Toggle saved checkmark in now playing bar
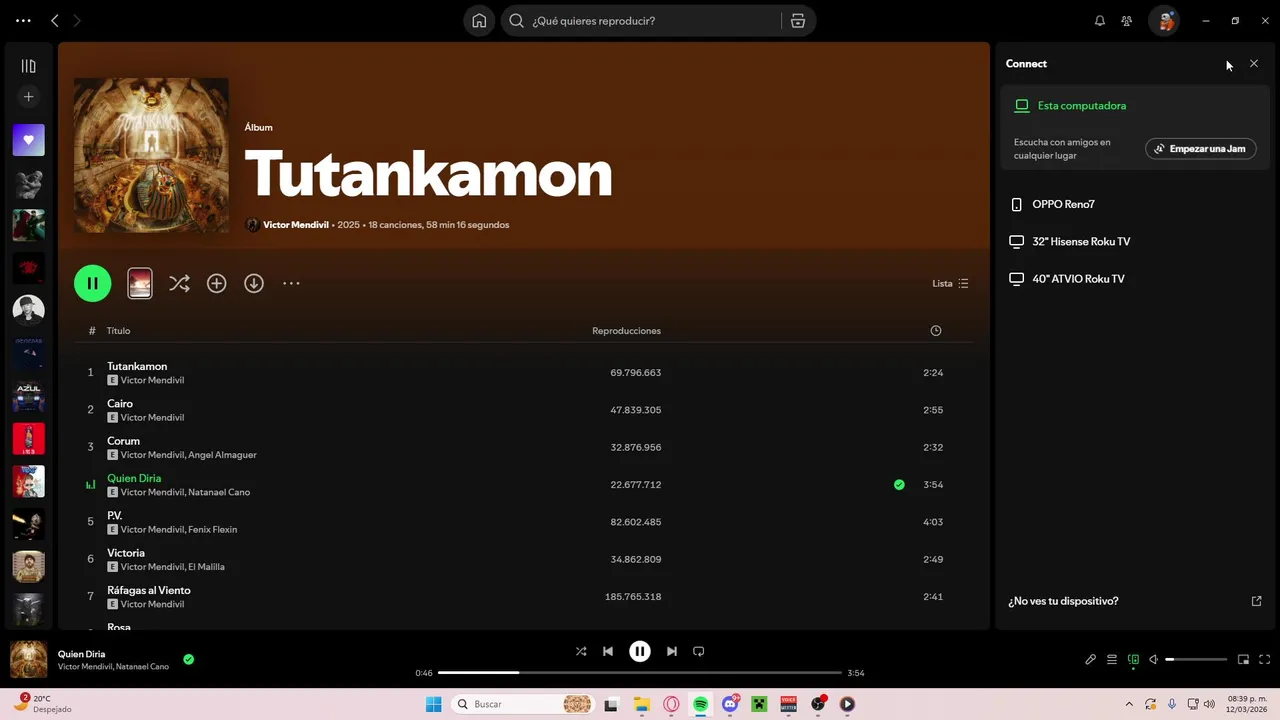Screen dimensions: 1280x720 tap(189, 660)
